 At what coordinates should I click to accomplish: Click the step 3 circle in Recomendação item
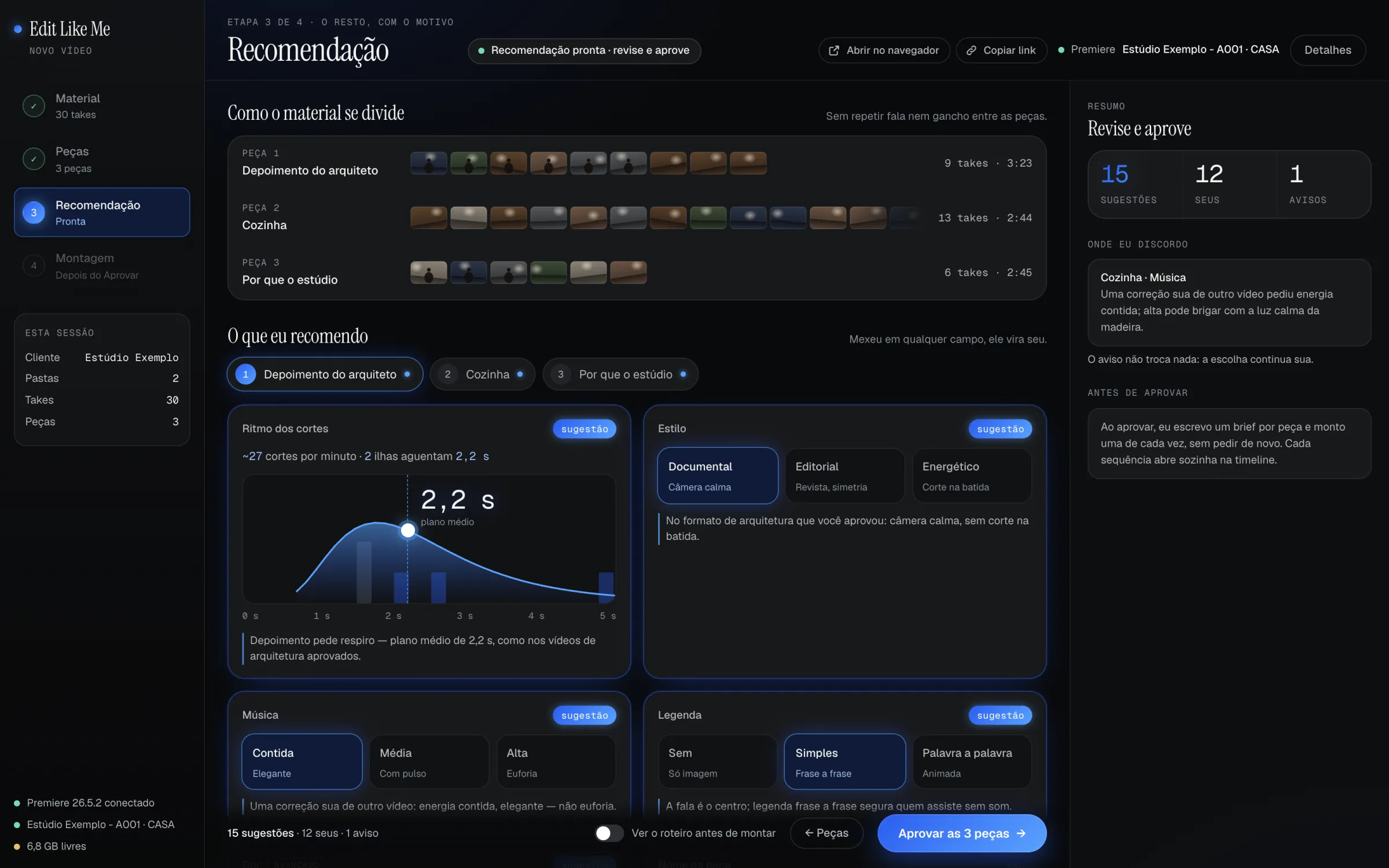(34, 212)
